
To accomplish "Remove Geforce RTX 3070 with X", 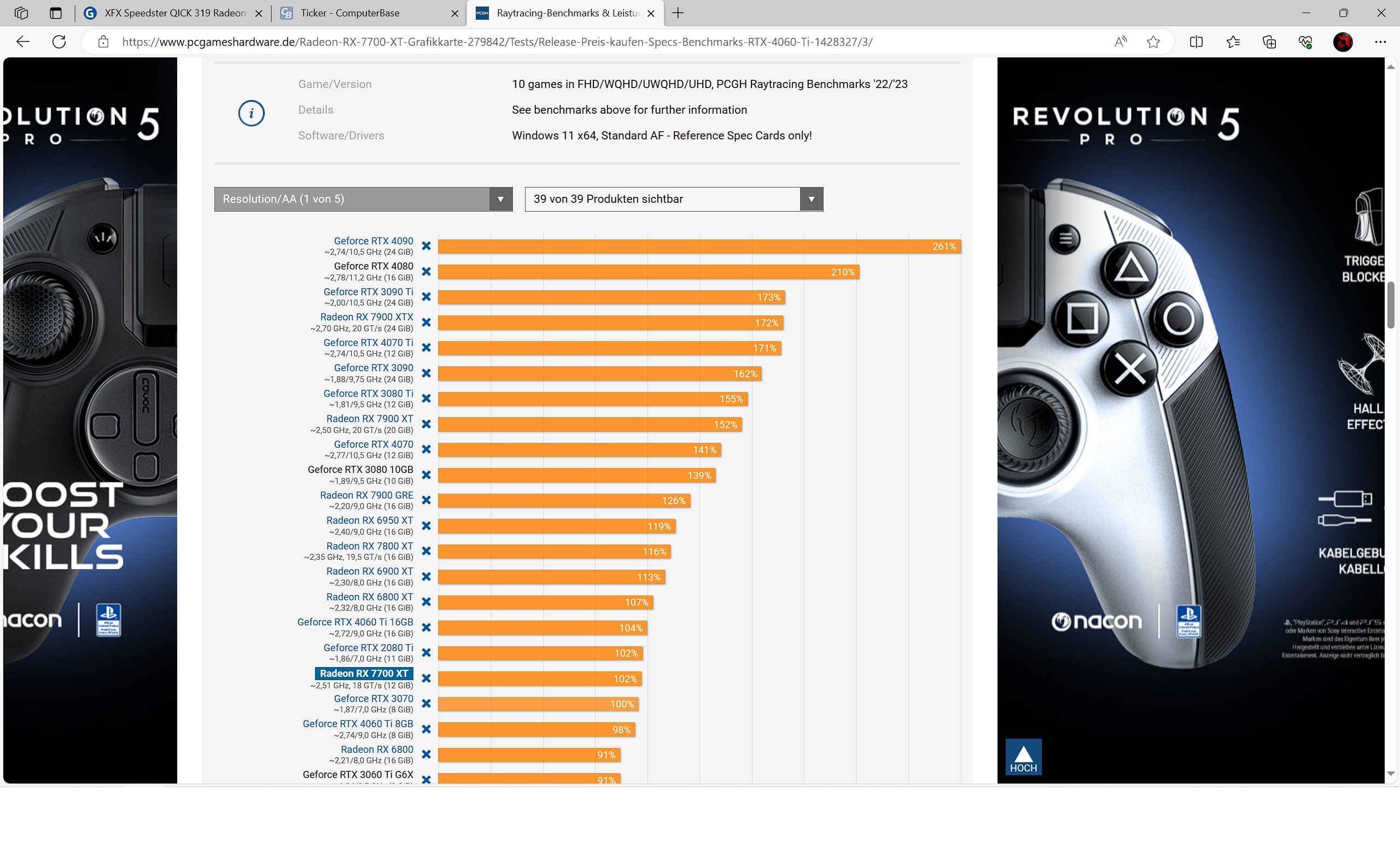I will (x=426, y=704).
